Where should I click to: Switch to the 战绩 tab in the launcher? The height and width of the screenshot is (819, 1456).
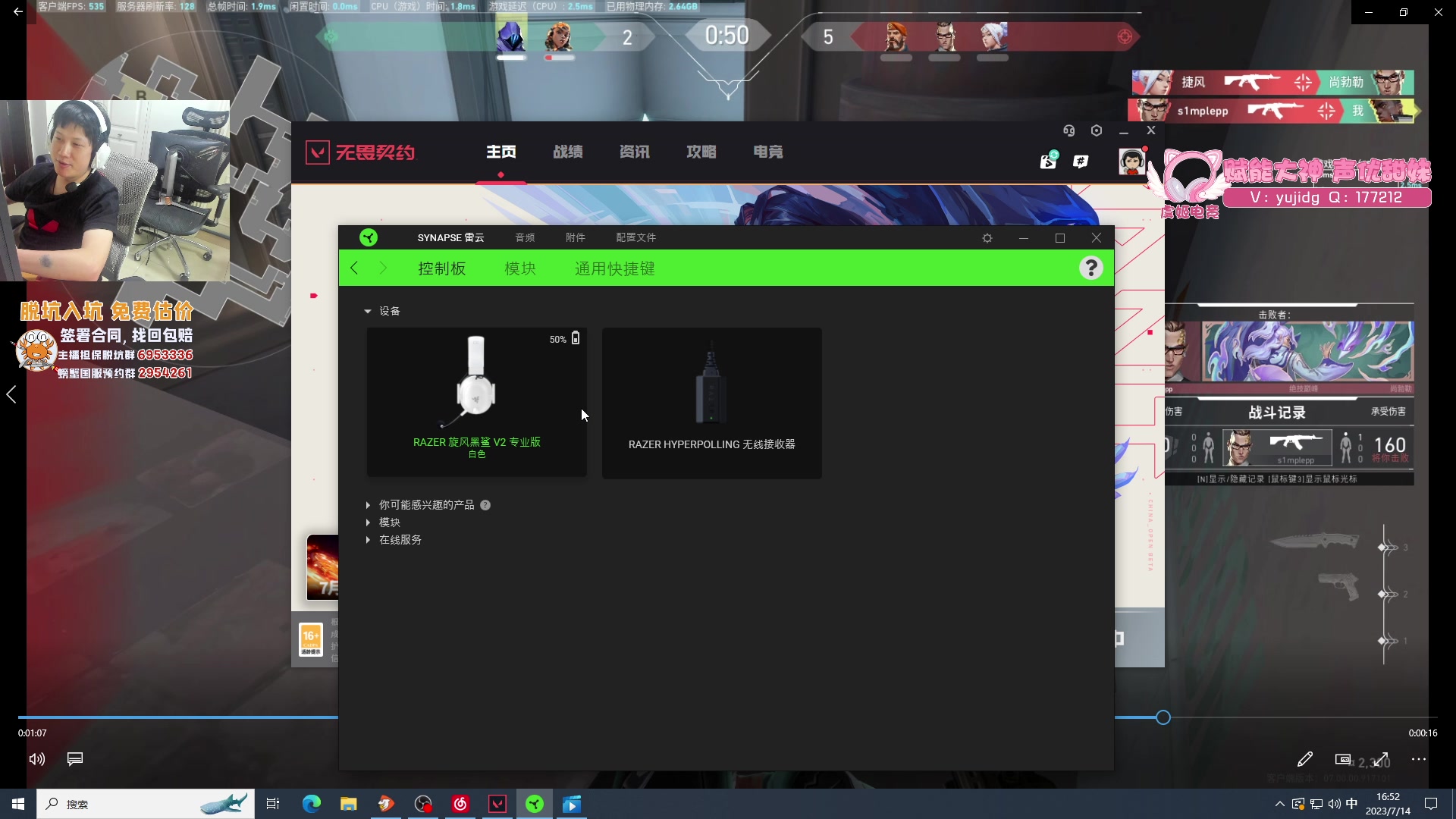tap(568, 152)
